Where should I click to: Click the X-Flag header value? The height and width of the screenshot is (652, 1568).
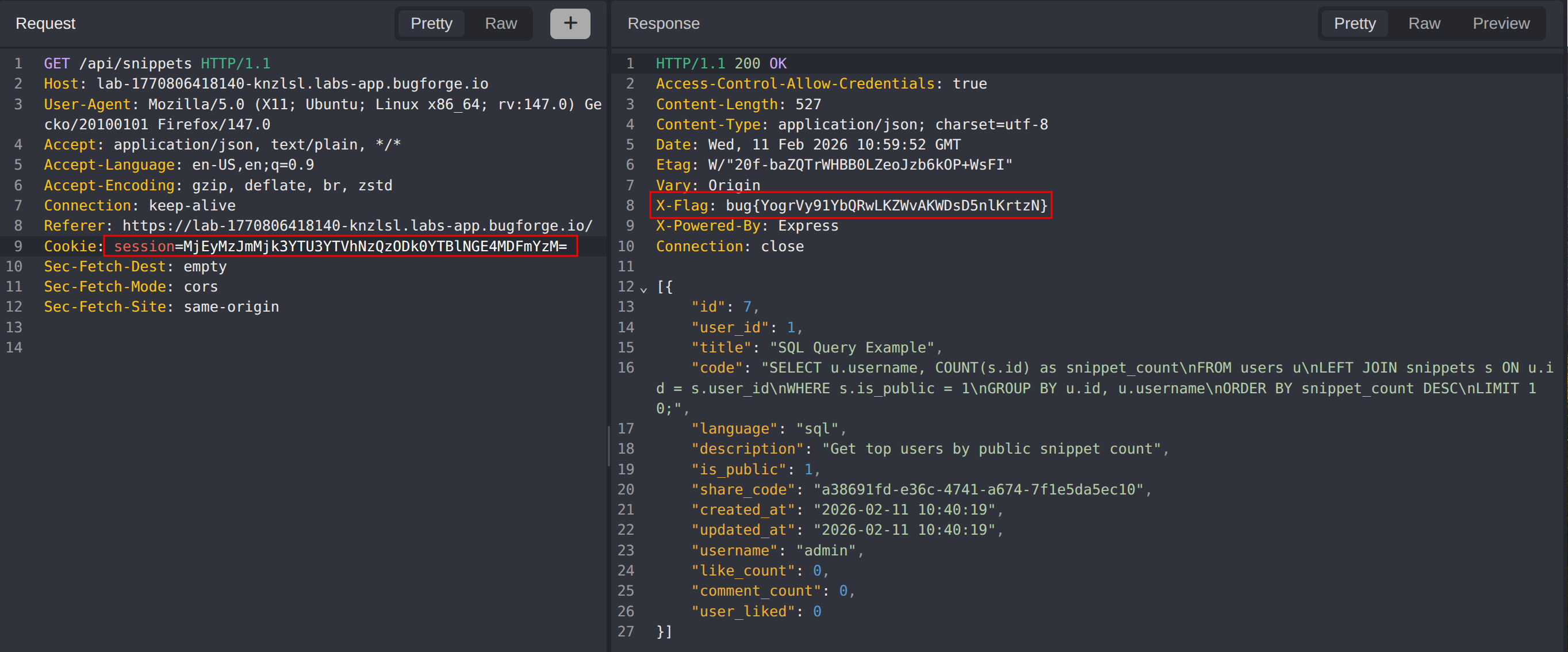pyautogui.click(x=885, y=206)
